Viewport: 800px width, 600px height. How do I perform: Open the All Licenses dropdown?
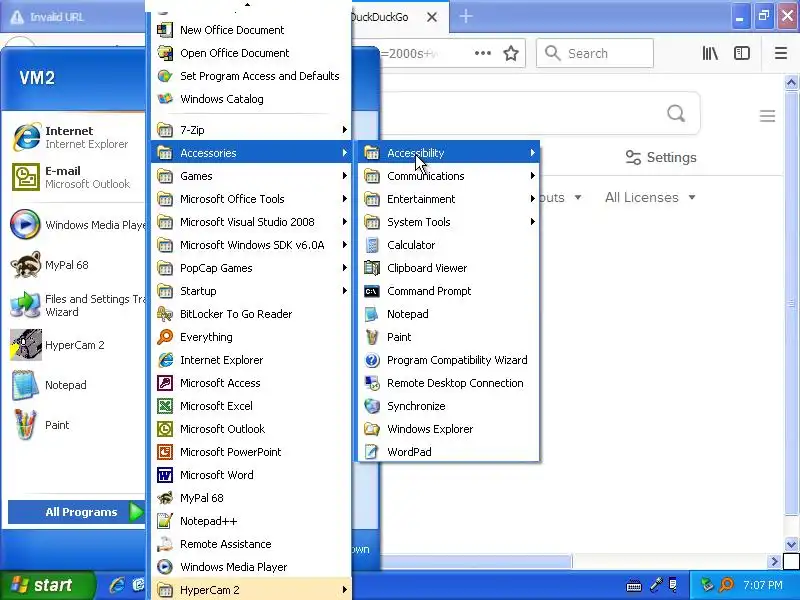point(650,197)
